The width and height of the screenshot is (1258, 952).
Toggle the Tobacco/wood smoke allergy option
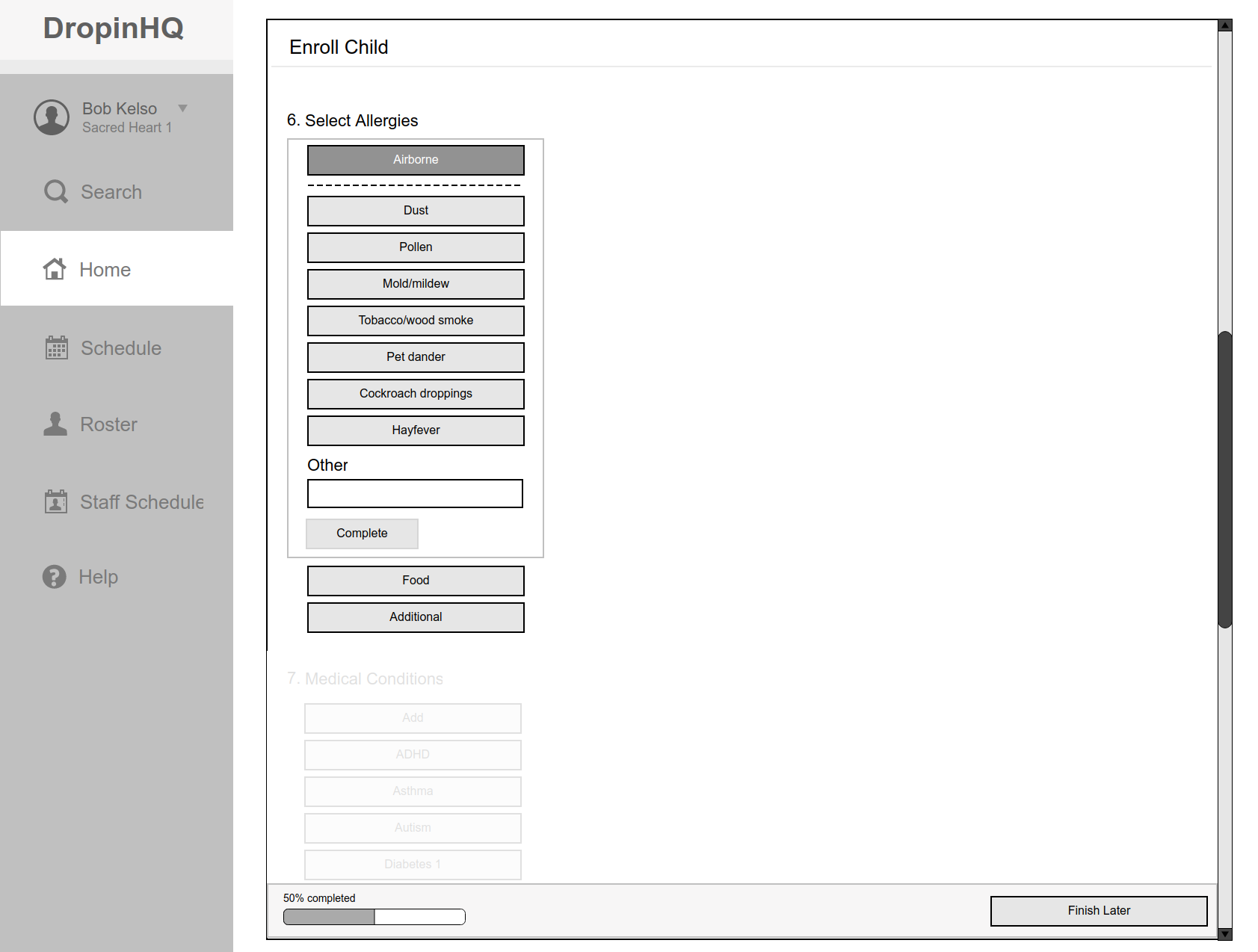[416, 321]
